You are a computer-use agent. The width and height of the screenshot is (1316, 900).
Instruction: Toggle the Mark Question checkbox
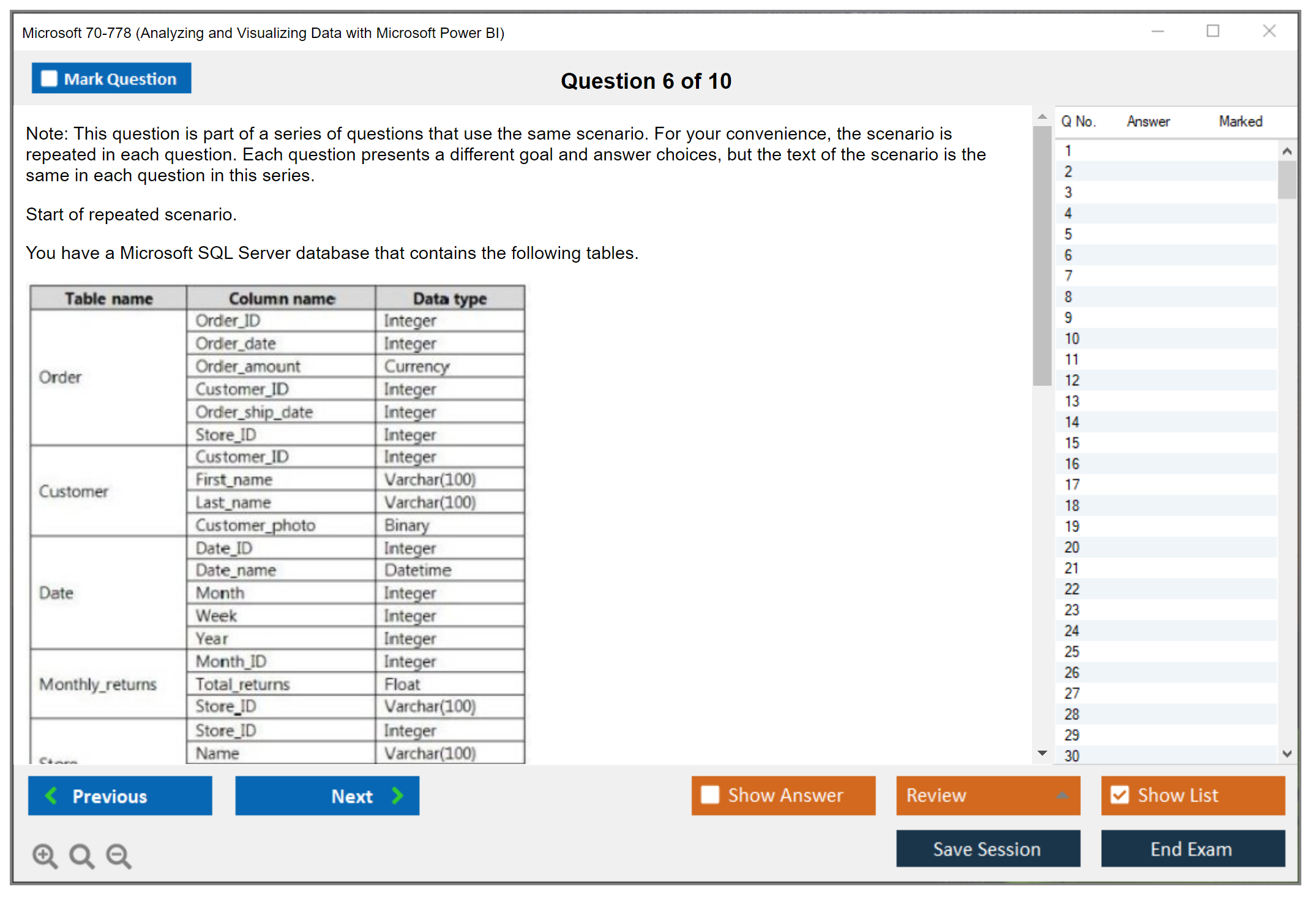[x=49, y=79]
